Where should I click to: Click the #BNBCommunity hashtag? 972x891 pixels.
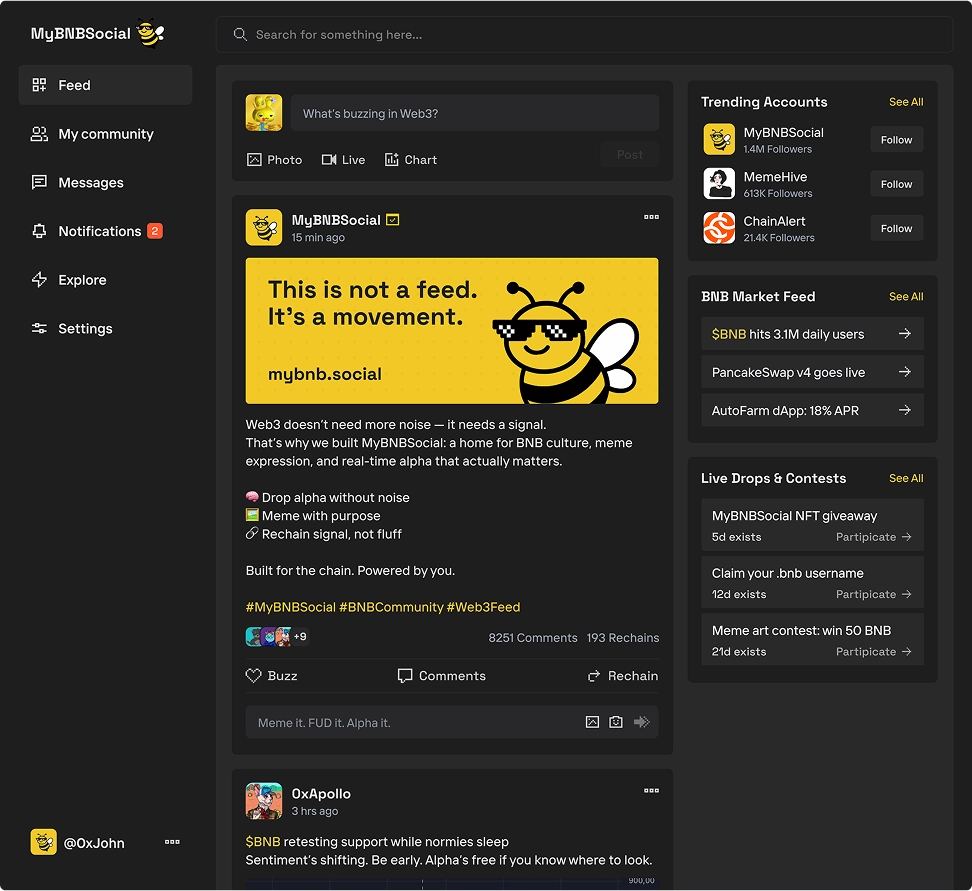tap(391, 607)
